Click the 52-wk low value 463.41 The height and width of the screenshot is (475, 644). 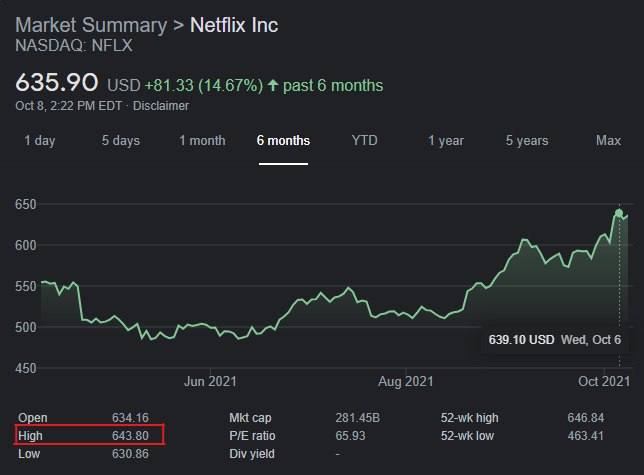(586, 436)
